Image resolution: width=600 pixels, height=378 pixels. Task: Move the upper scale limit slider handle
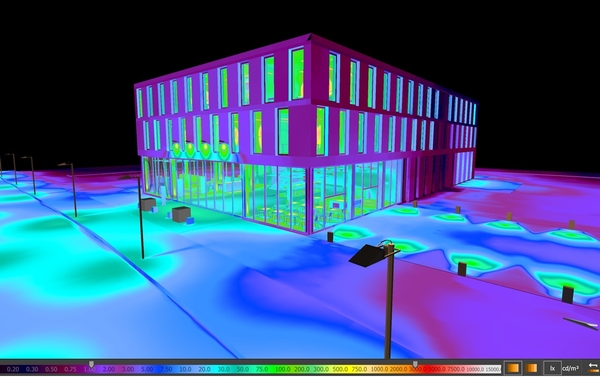415,364
